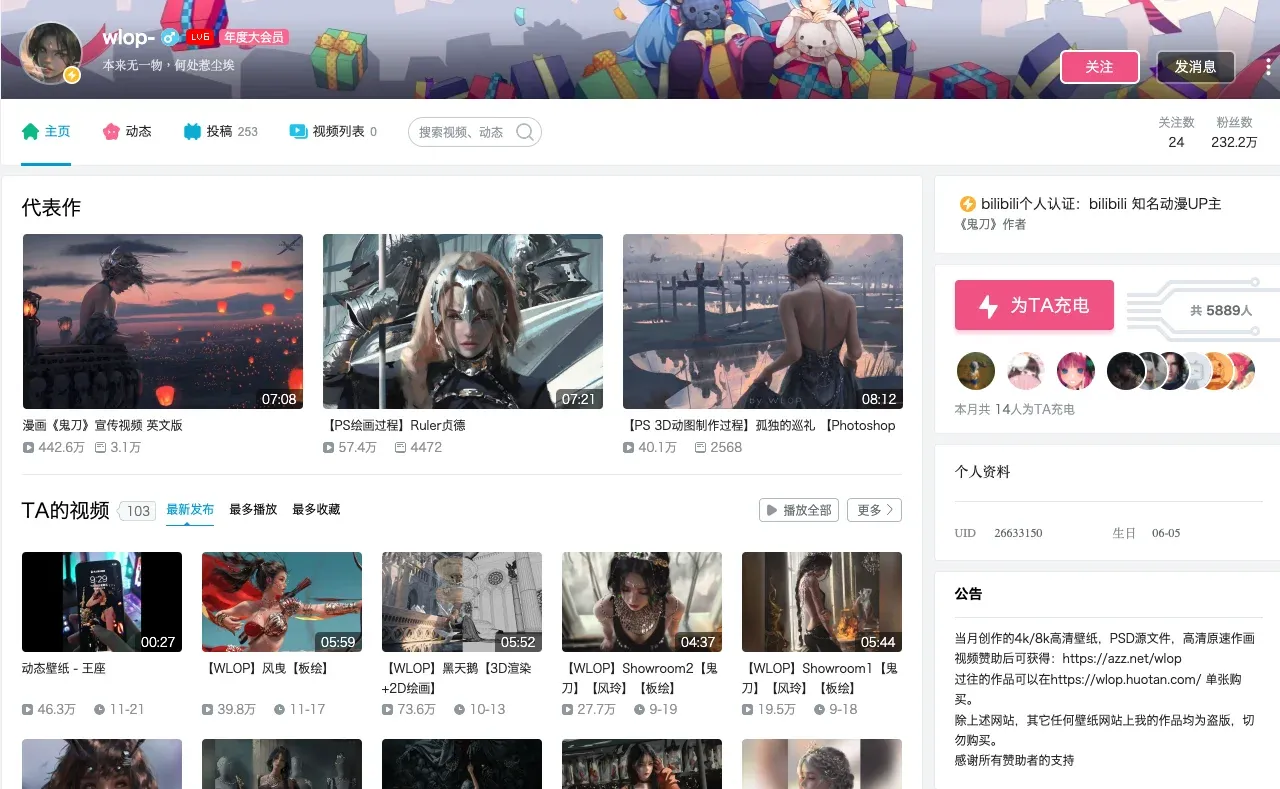
Task: Open the olive-green charger avatar
Action: [x=976, y=371]
